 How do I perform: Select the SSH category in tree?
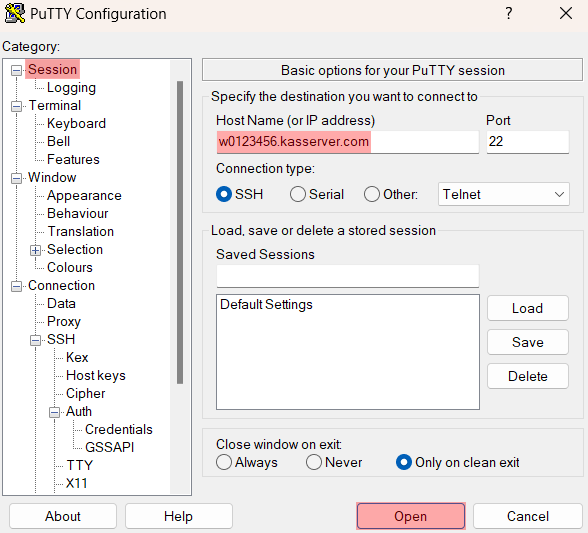[x=61, y=339]
